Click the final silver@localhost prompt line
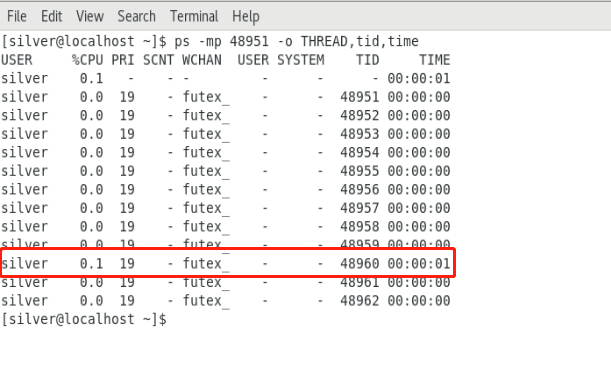Viewport: 611px width, 390px height. 84,319
